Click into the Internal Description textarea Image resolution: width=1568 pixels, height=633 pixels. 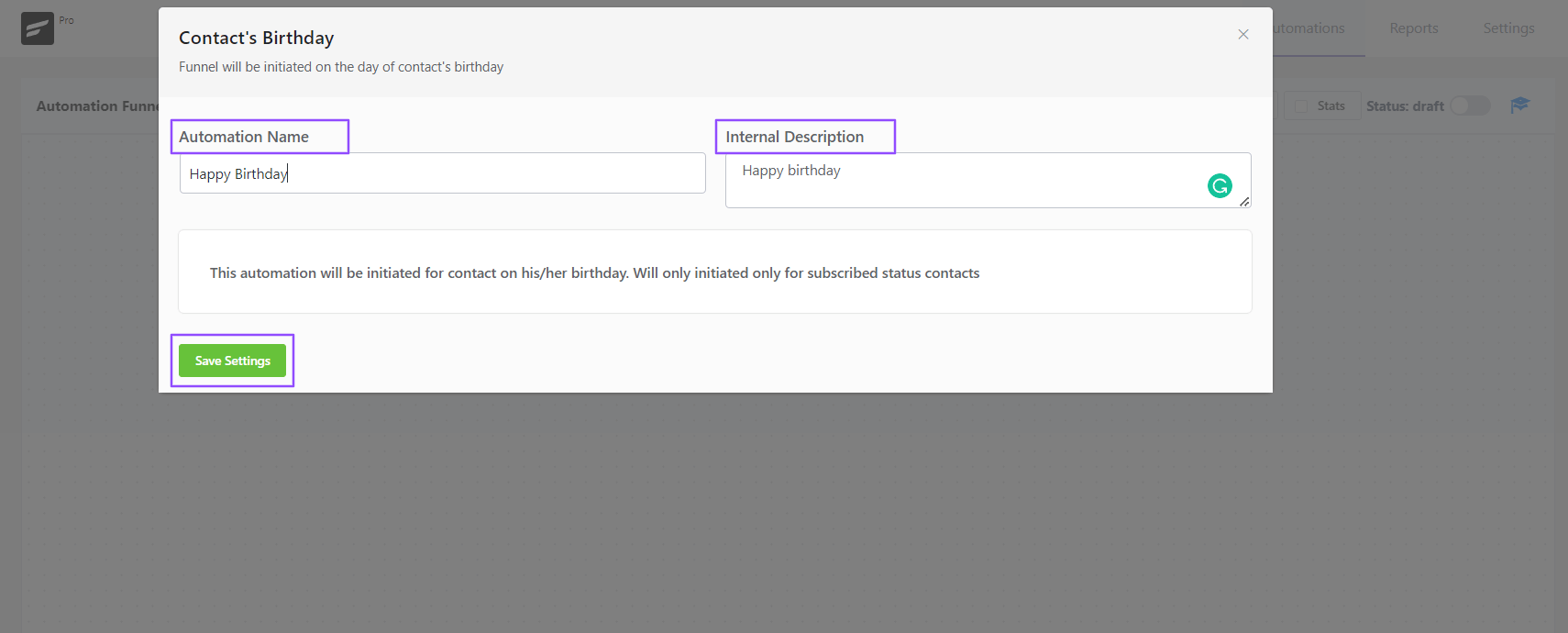(x=988, y=181)
